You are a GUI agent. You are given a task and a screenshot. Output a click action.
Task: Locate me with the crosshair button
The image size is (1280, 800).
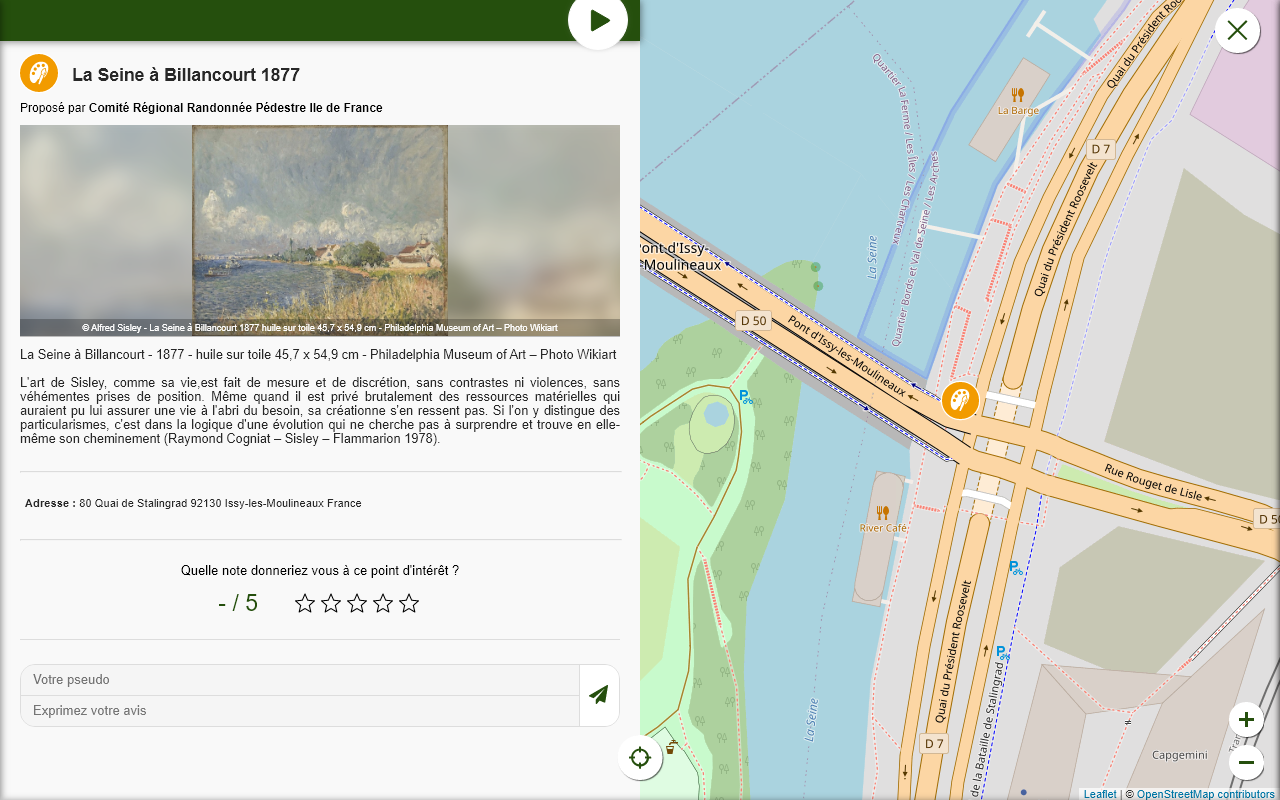(640, 758)
